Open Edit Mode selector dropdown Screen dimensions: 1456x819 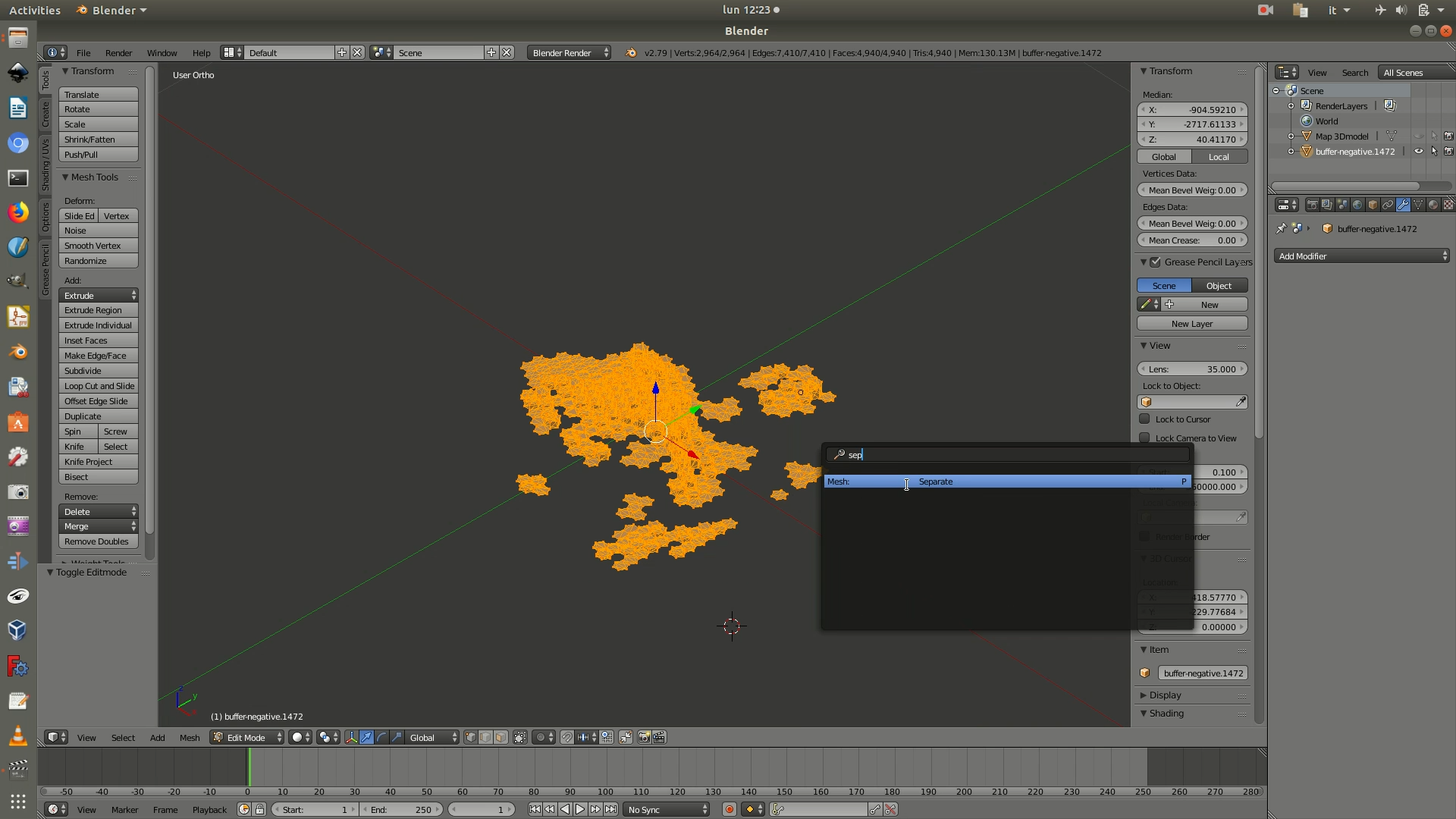247,737
